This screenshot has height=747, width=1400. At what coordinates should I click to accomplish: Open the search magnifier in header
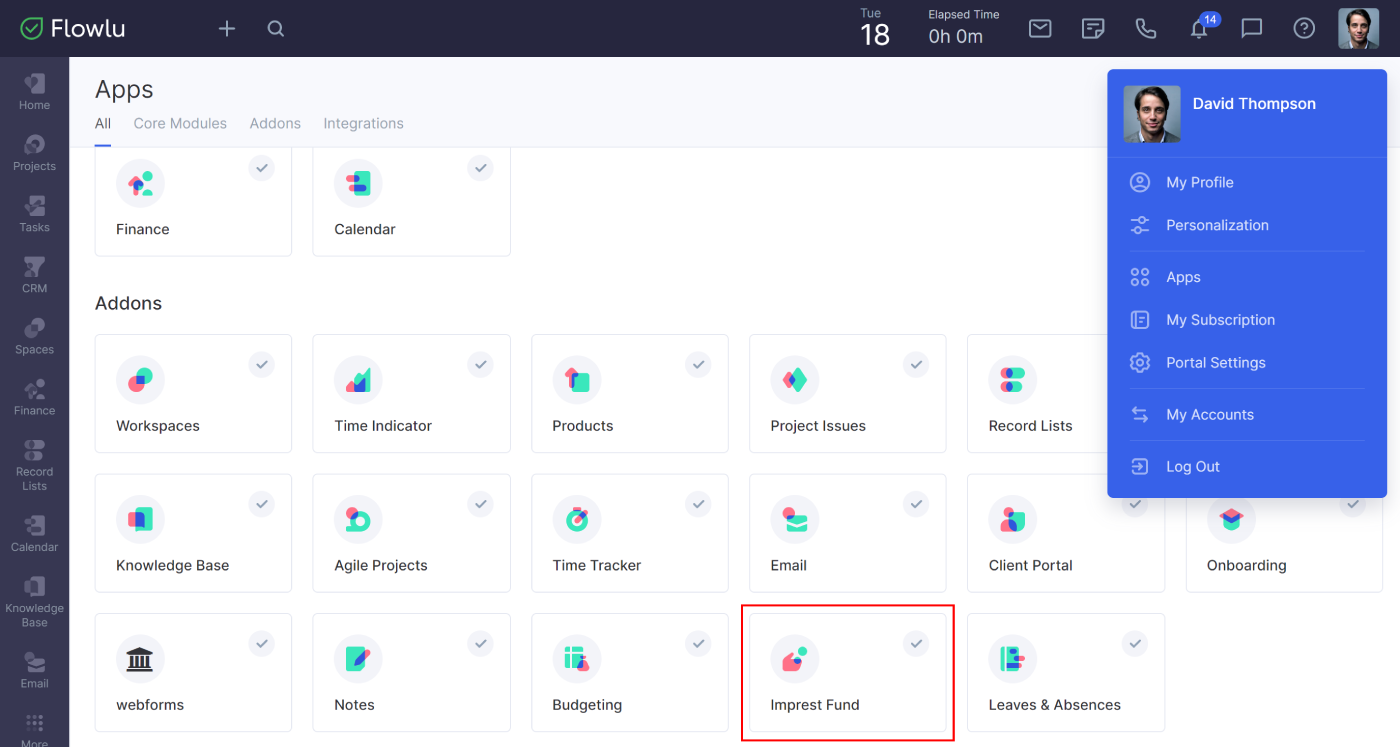276,29
